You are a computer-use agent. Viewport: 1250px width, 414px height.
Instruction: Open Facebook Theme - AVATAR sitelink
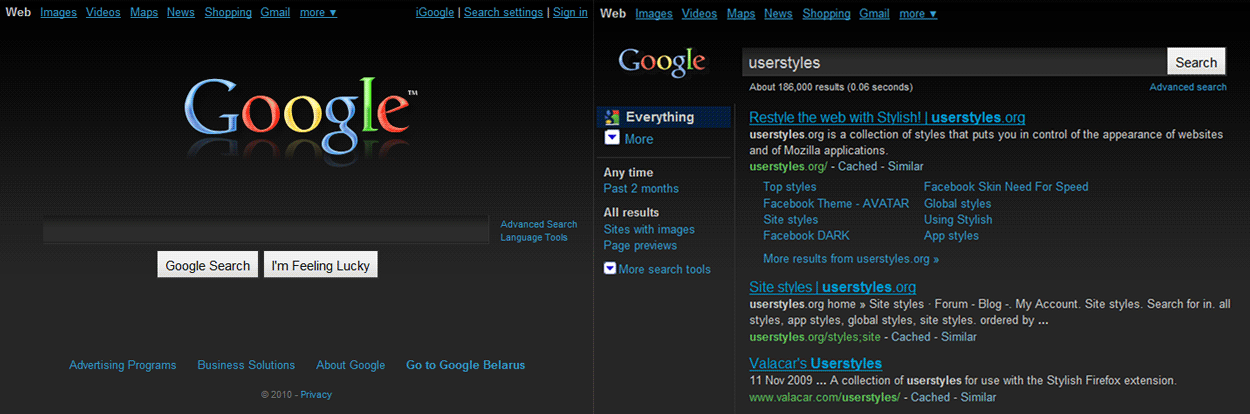pos(836,203)
